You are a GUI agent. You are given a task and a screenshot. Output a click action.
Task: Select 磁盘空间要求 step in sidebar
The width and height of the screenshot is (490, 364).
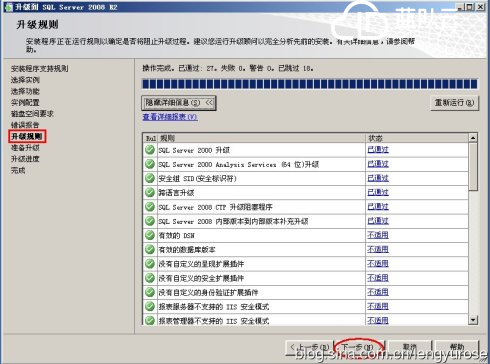(32, 114)
